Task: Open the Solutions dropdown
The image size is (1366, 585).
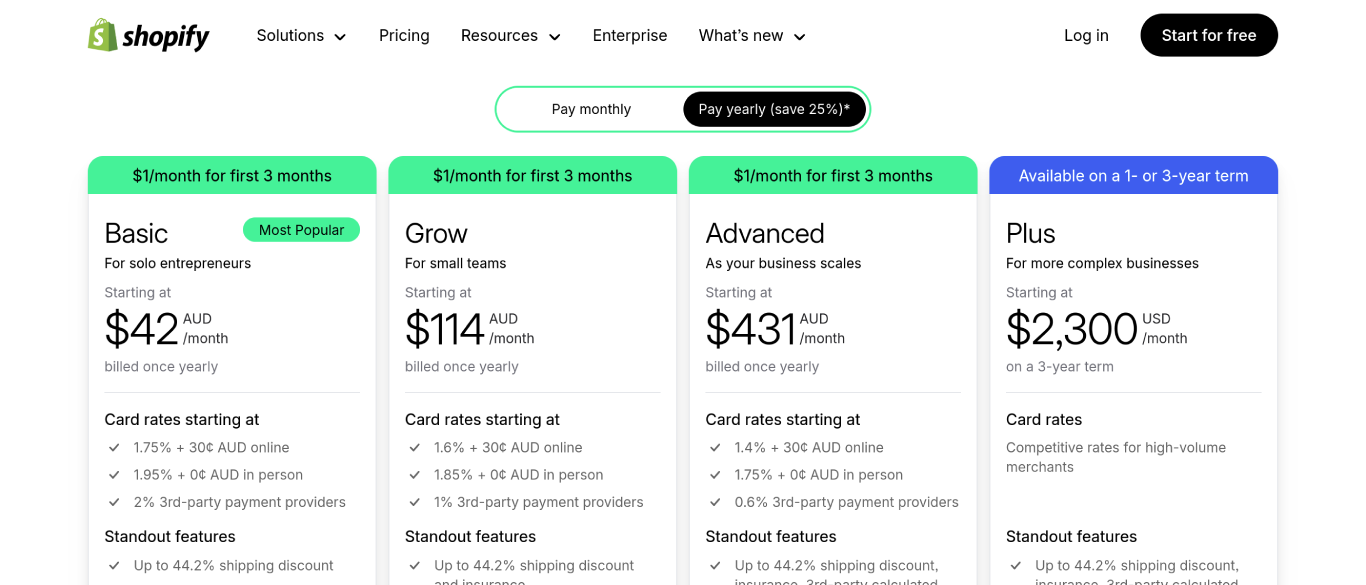Action: coord(300,35)
